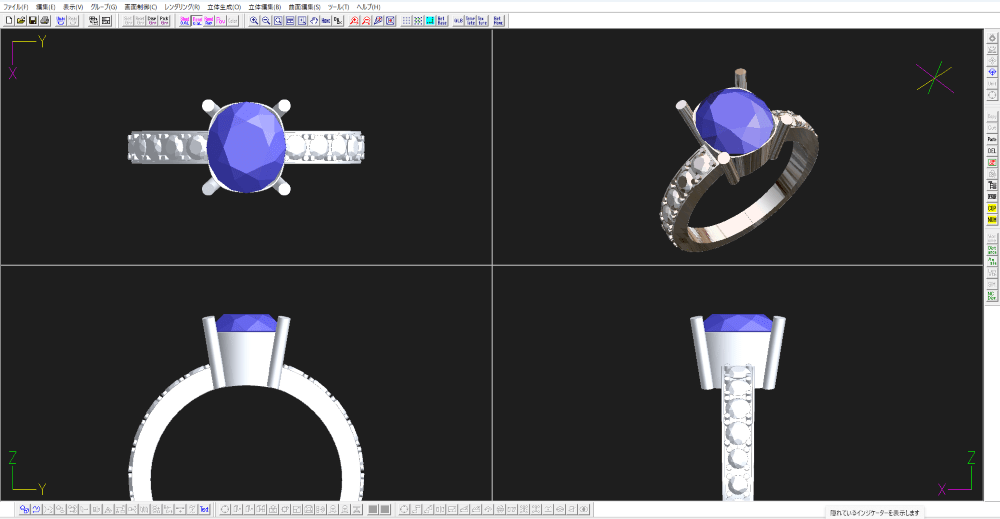
Task: Open the 編集(E) menu
Action: (x=45, y=6)
